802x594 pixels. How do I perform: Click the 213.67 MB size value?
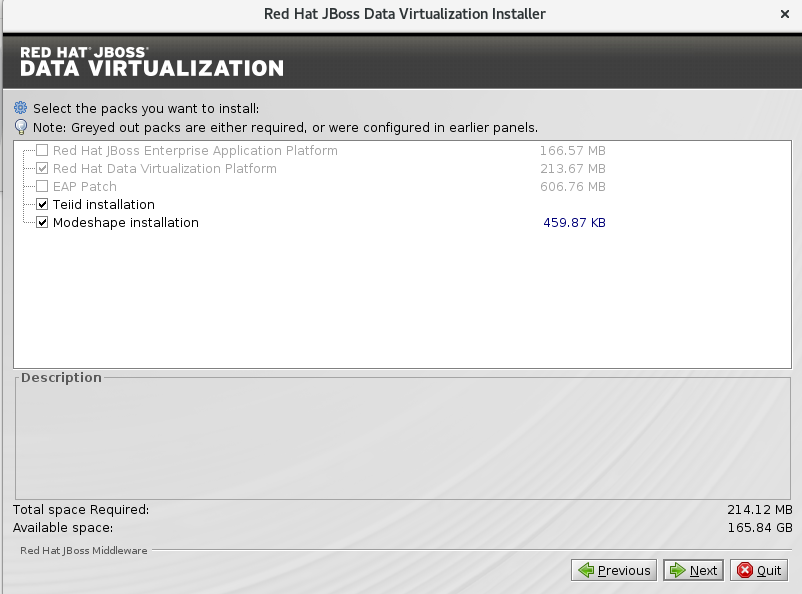click(x=573, y=168)
